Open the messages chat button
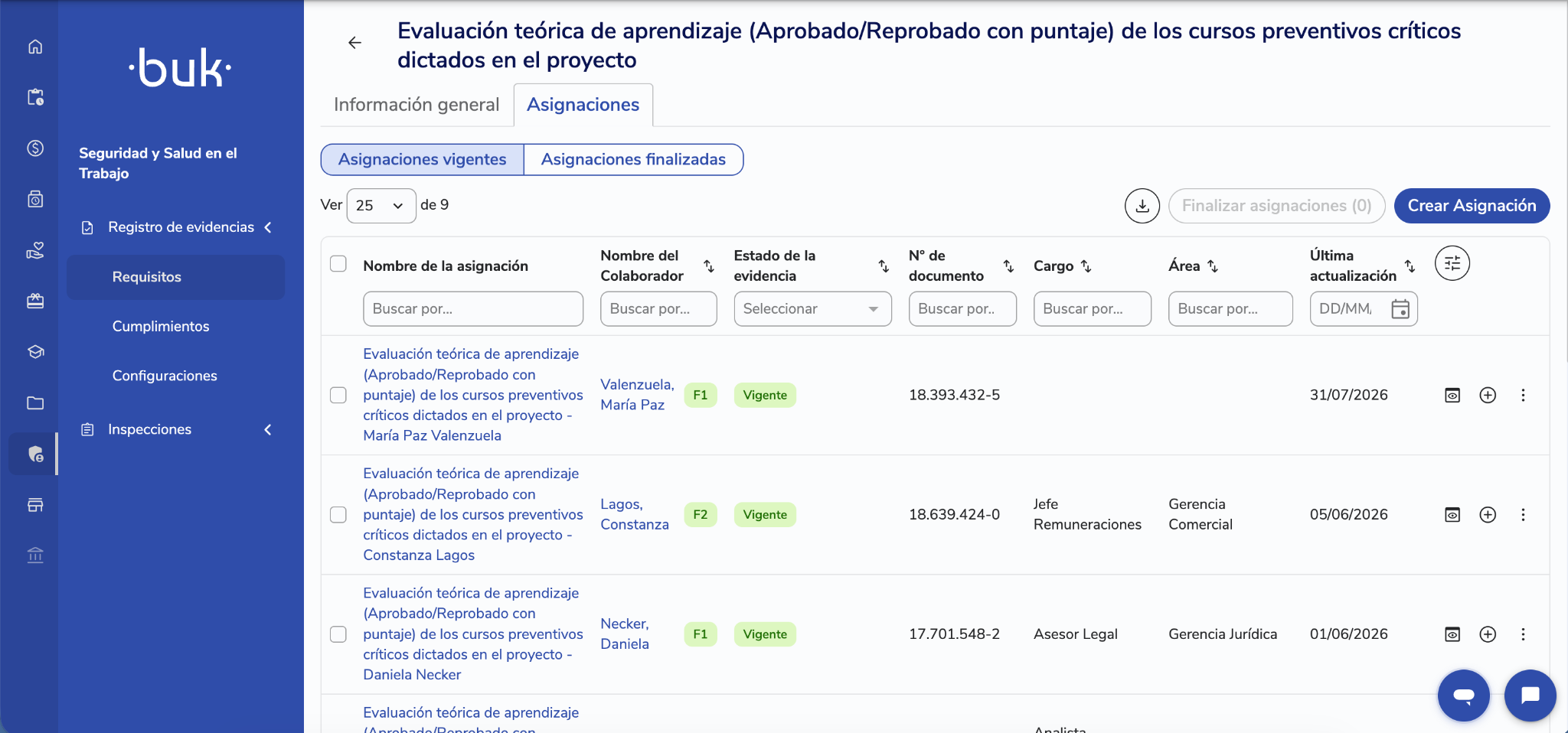The width and height of the screenshot is (1568, 733). click(x=1530, y=696)
